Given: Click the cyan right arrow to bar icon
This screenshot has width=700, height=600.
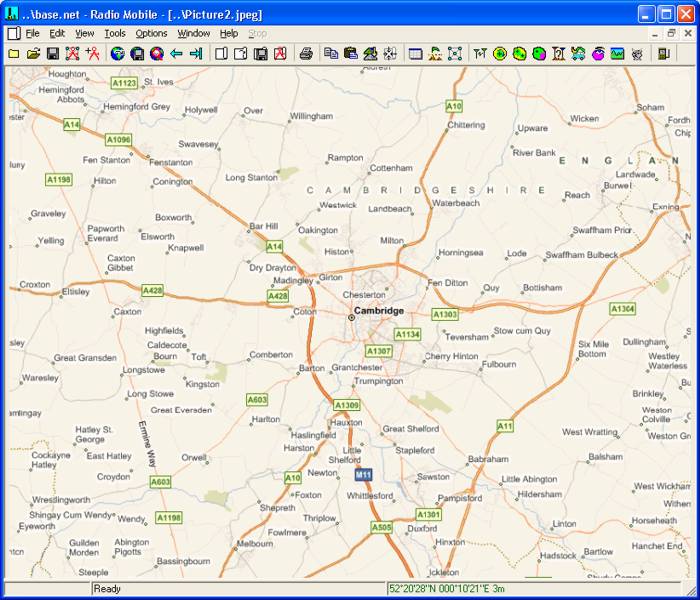Looking at the screenshot, I should click(196, 54).
